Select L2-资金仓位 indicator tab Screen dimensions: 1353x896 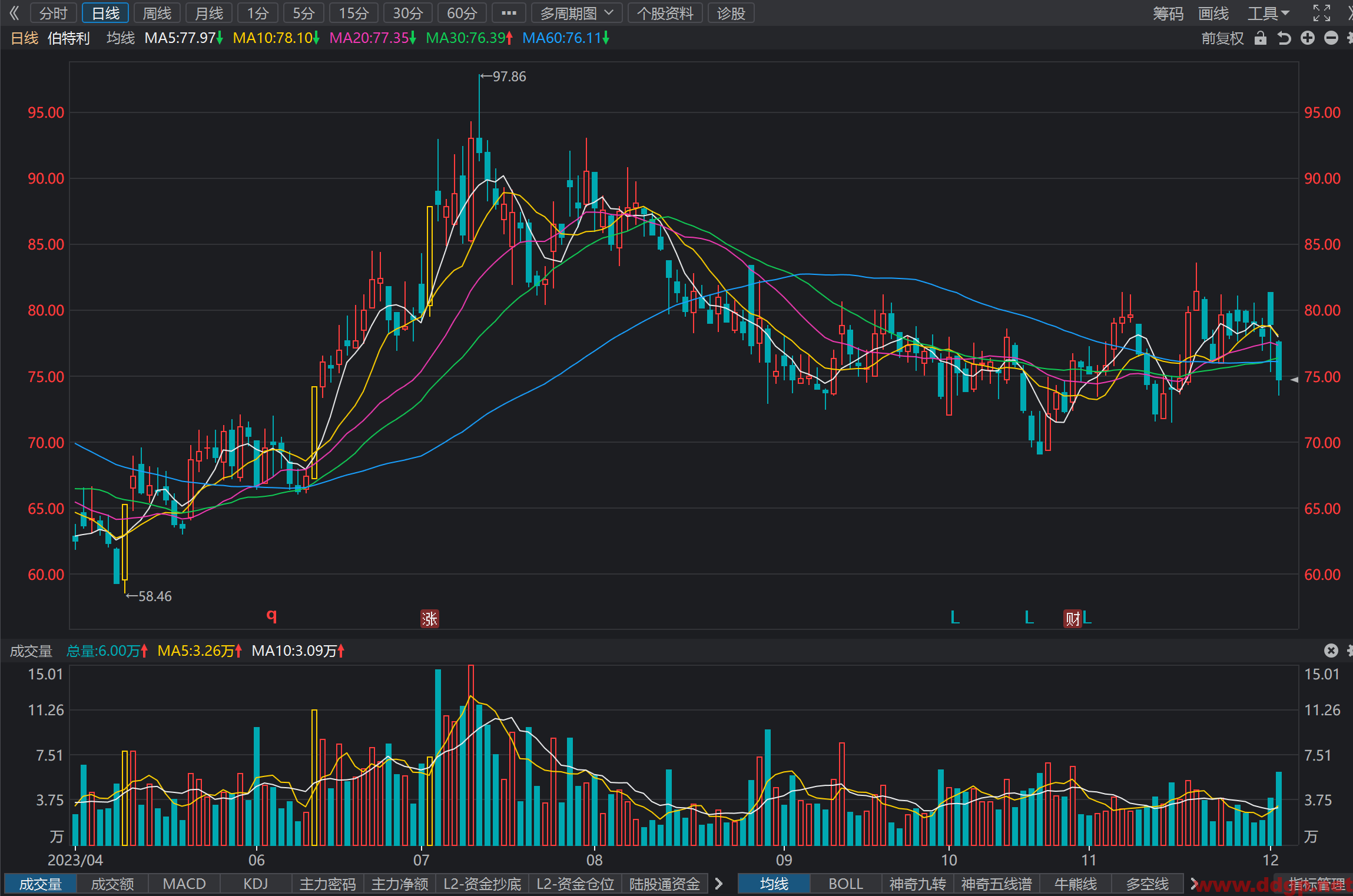pos(575,884)
